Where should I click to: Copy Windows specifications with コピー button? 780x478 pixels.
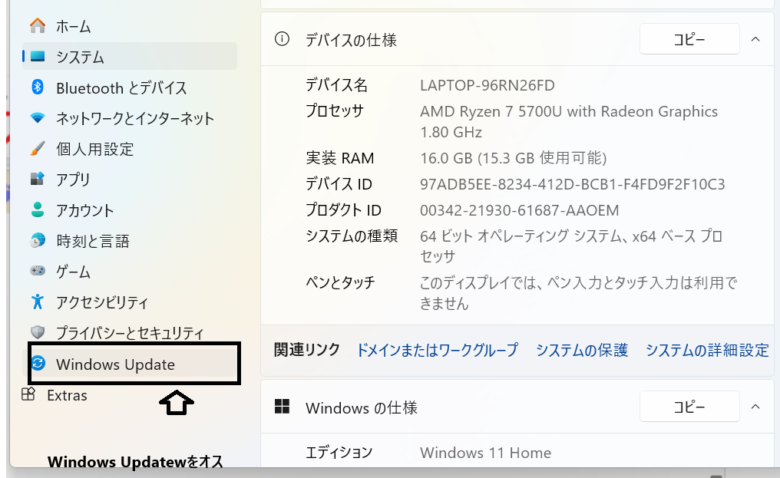tap(689, 408)
